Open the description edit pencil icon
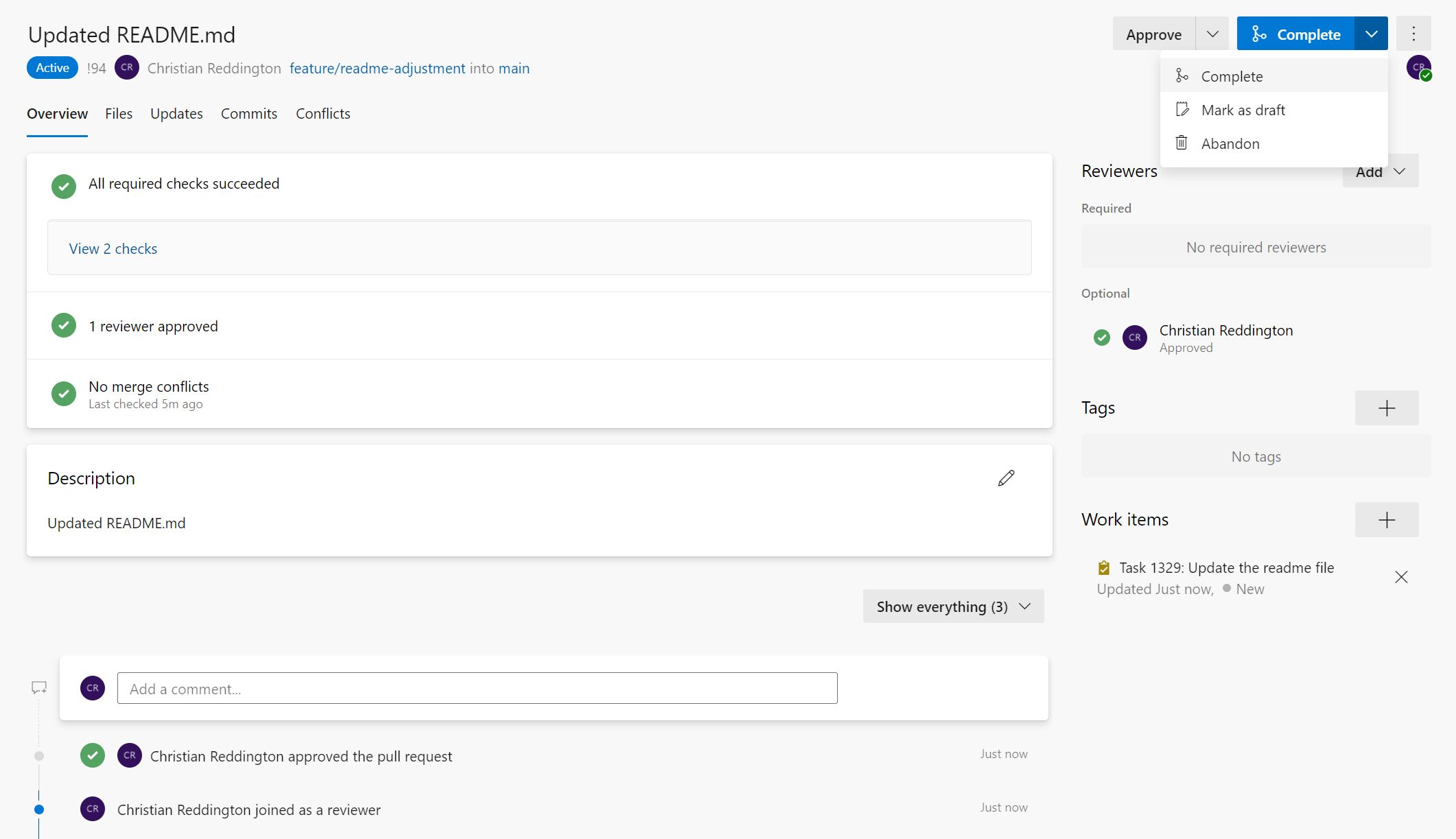The height and width of the screenshot is (839, 1456). click(x=1006, y=478)
